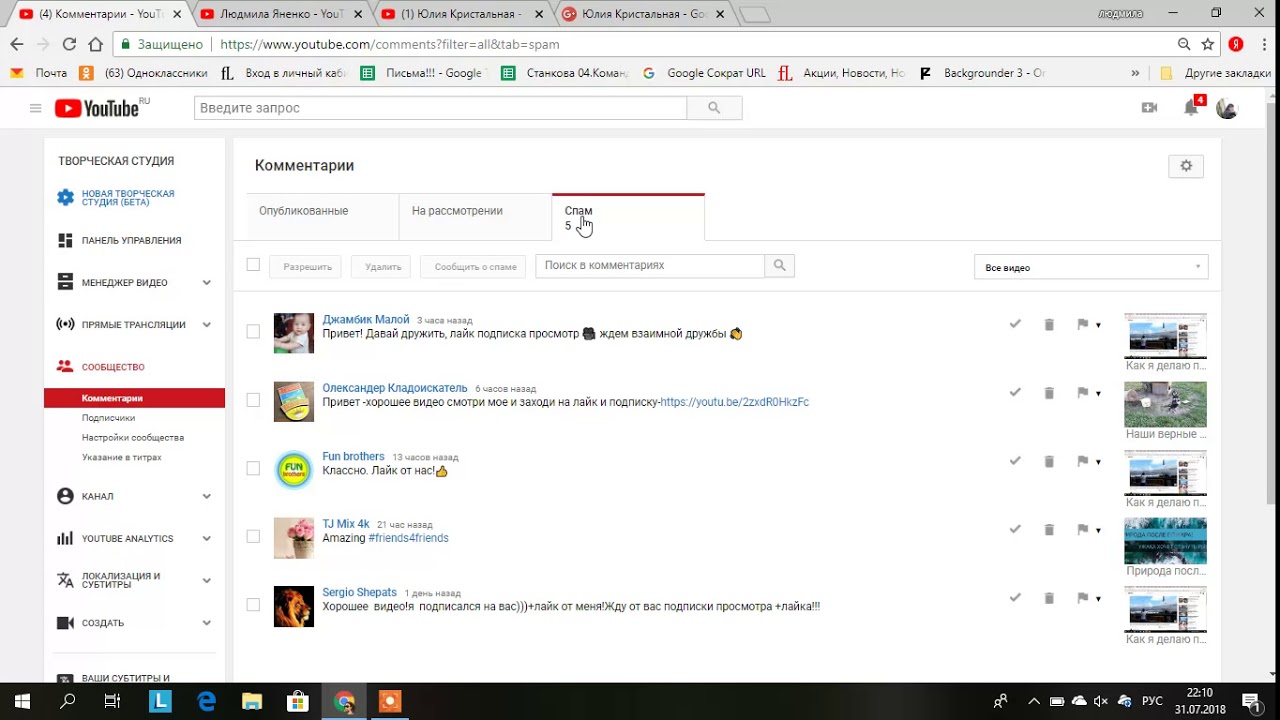Tick the checkbox for Sergio Shepats comment
The width and height of the screenshot is (1280, 720).
click(253, 605)
